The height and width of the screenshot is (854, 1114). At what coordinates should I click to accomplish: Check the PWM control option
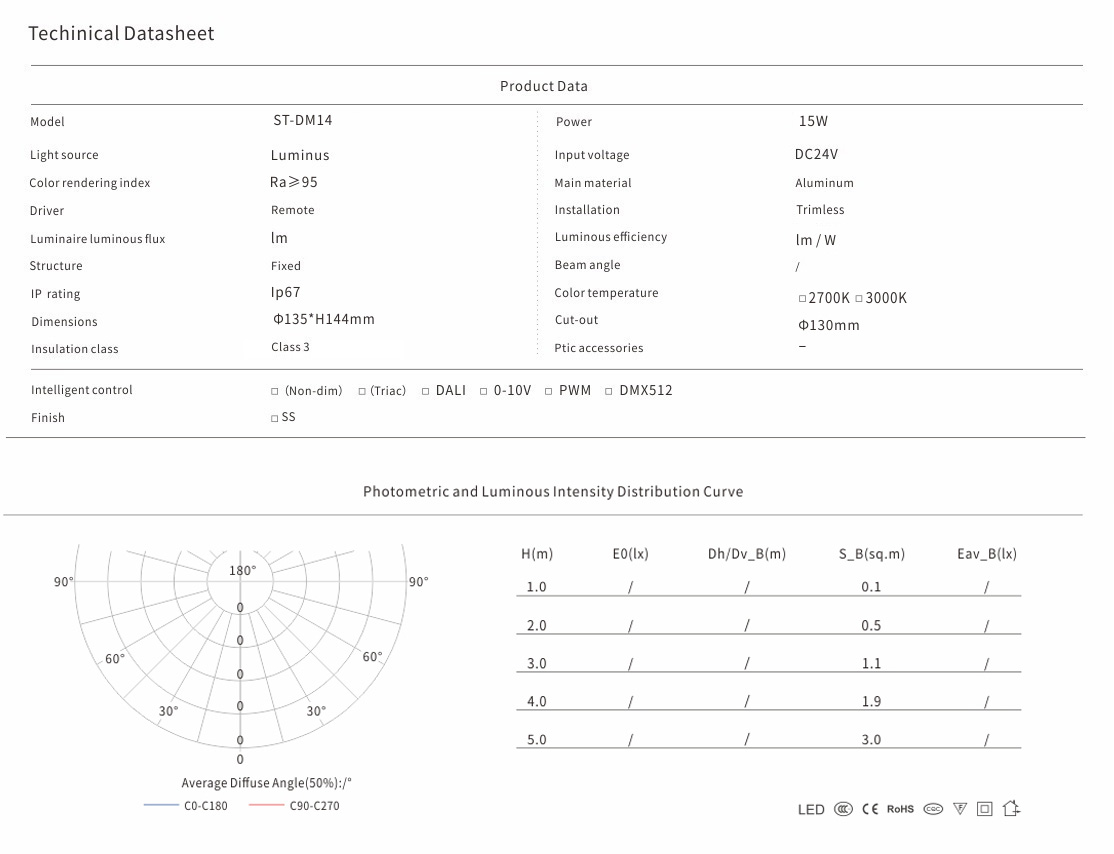click(549, 391)
